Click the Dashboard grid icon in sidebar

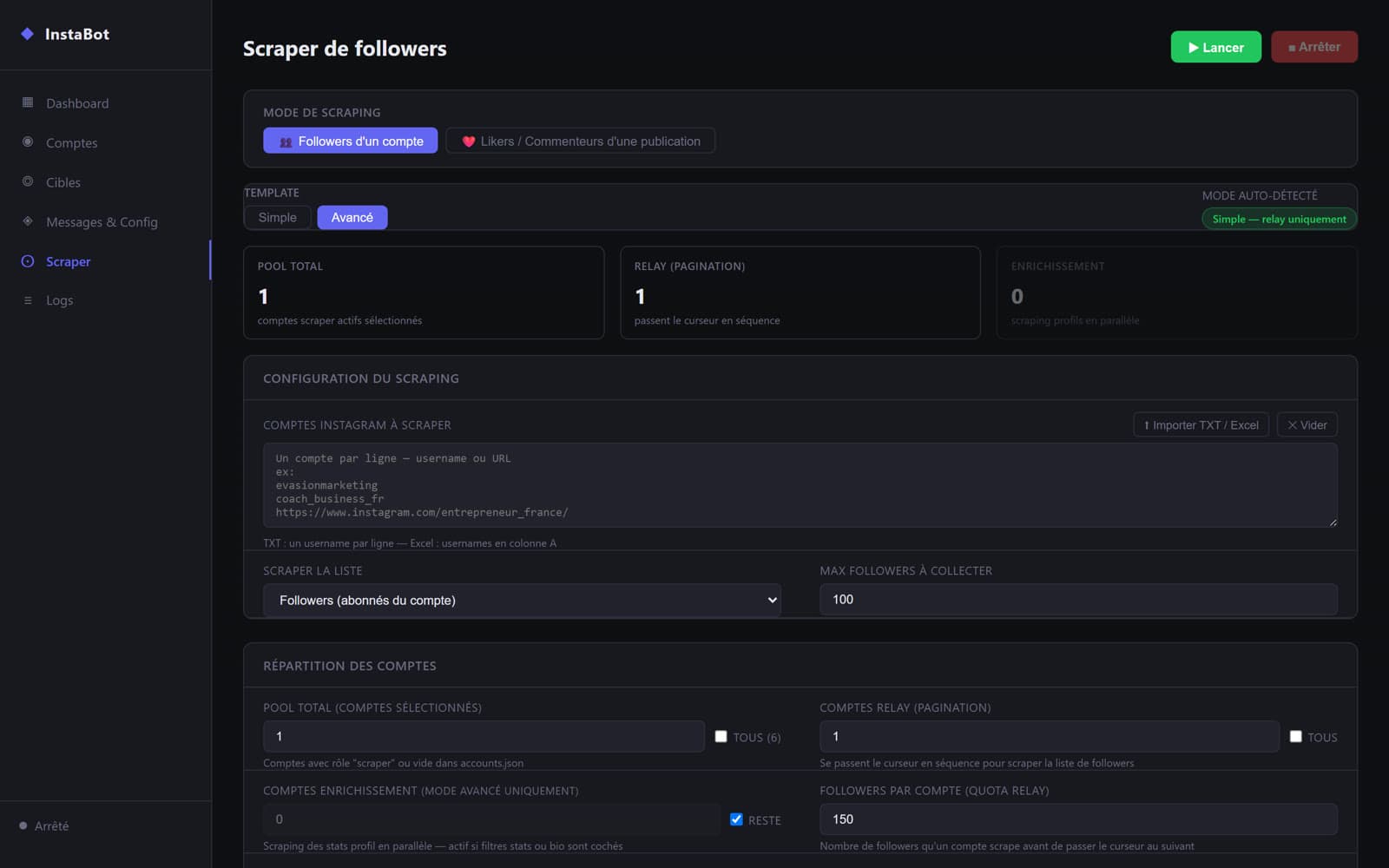click(x=28, y=102)
